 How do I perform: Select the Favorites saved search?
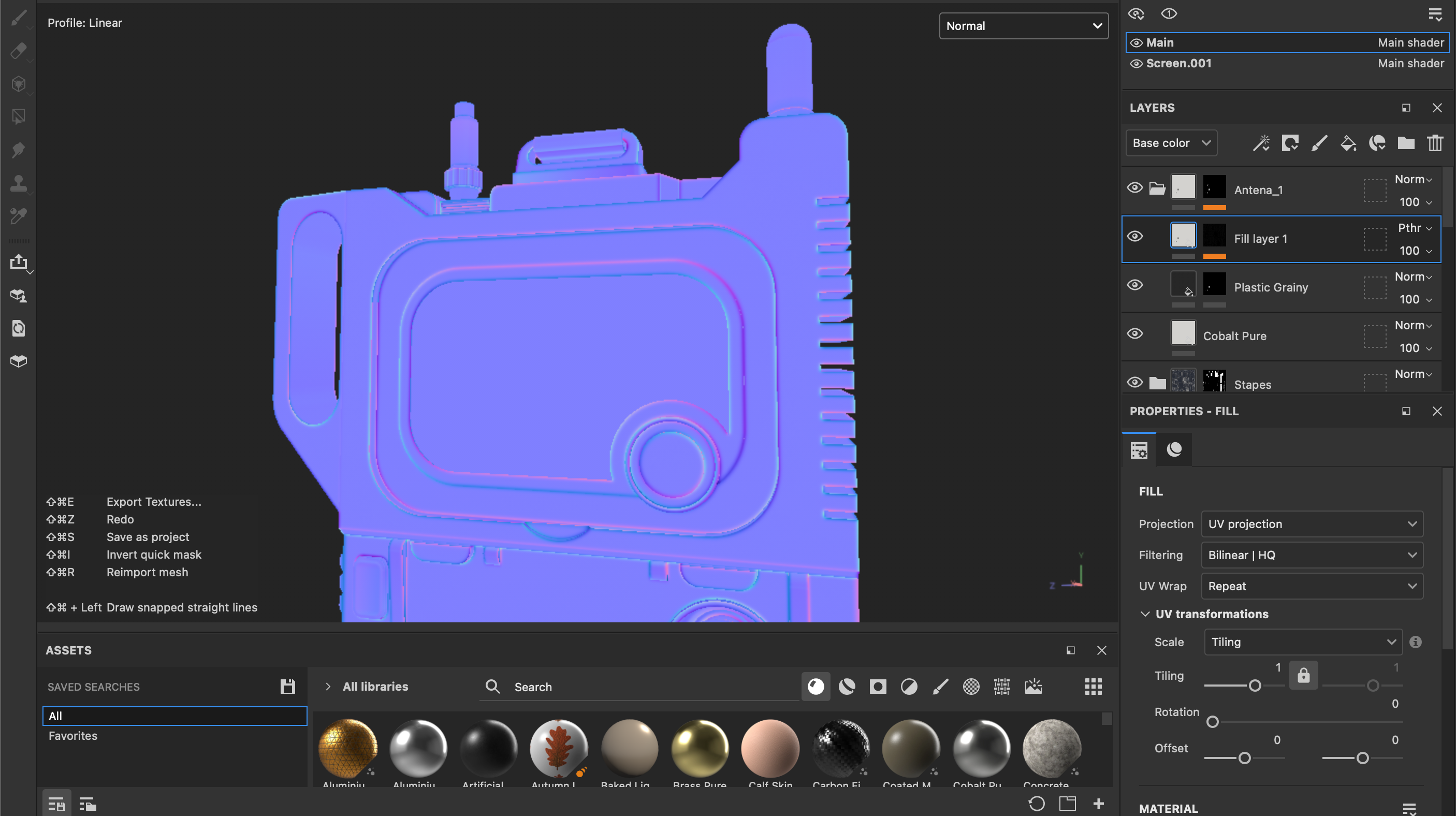pyautogui.click(x=174, y=736)
